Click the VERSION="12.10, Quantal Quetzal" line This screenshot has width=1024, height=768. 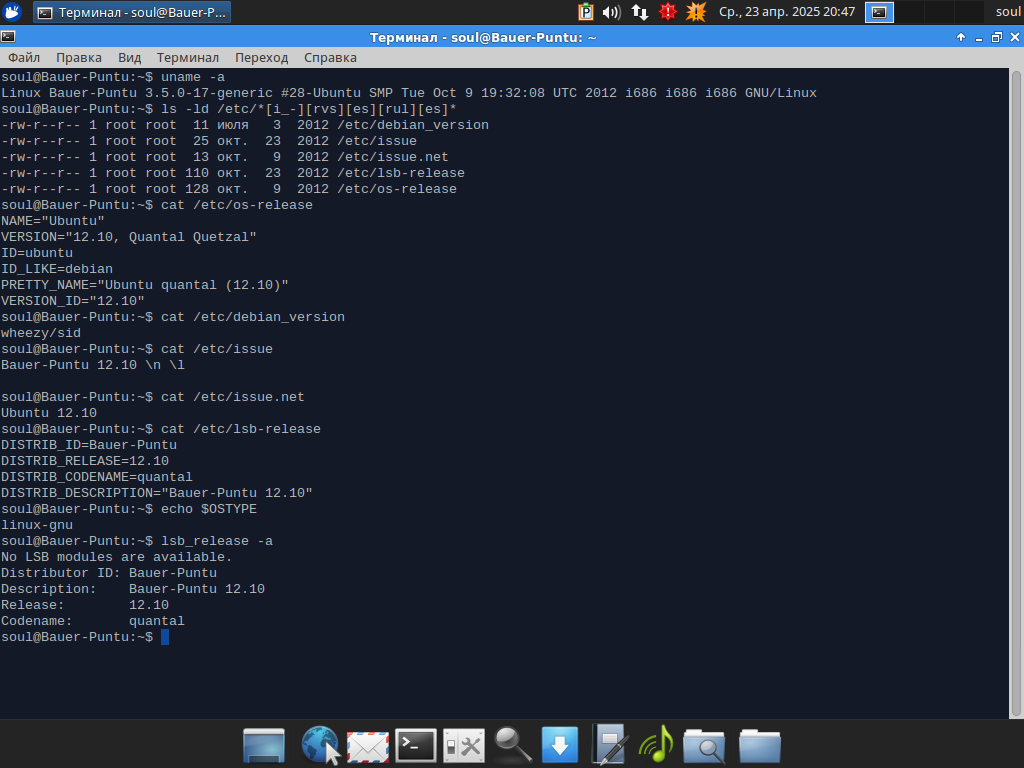coord(129,237)
